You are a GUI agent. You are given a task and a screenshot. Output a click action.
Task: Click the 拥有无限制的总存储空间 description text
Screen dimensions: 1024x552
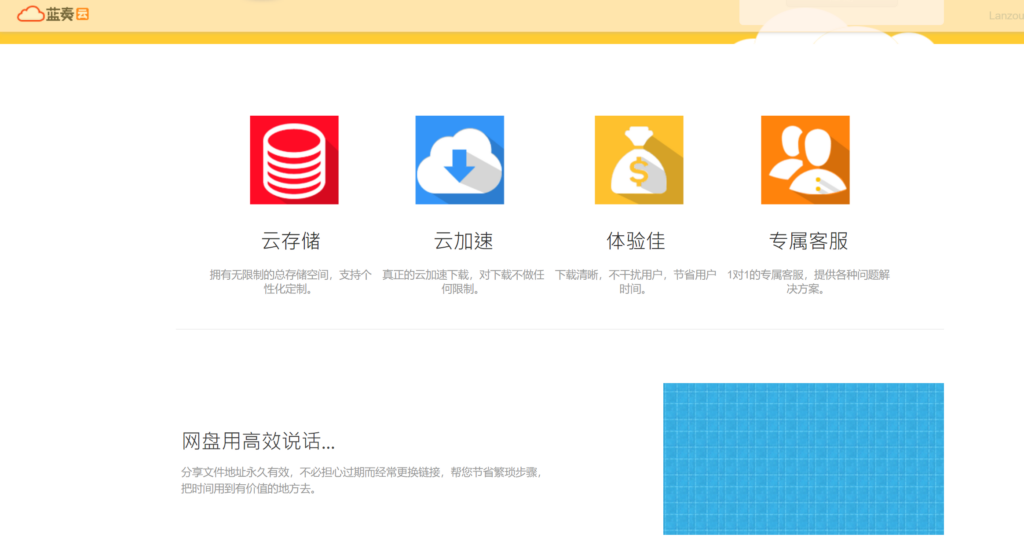point(290,282)
